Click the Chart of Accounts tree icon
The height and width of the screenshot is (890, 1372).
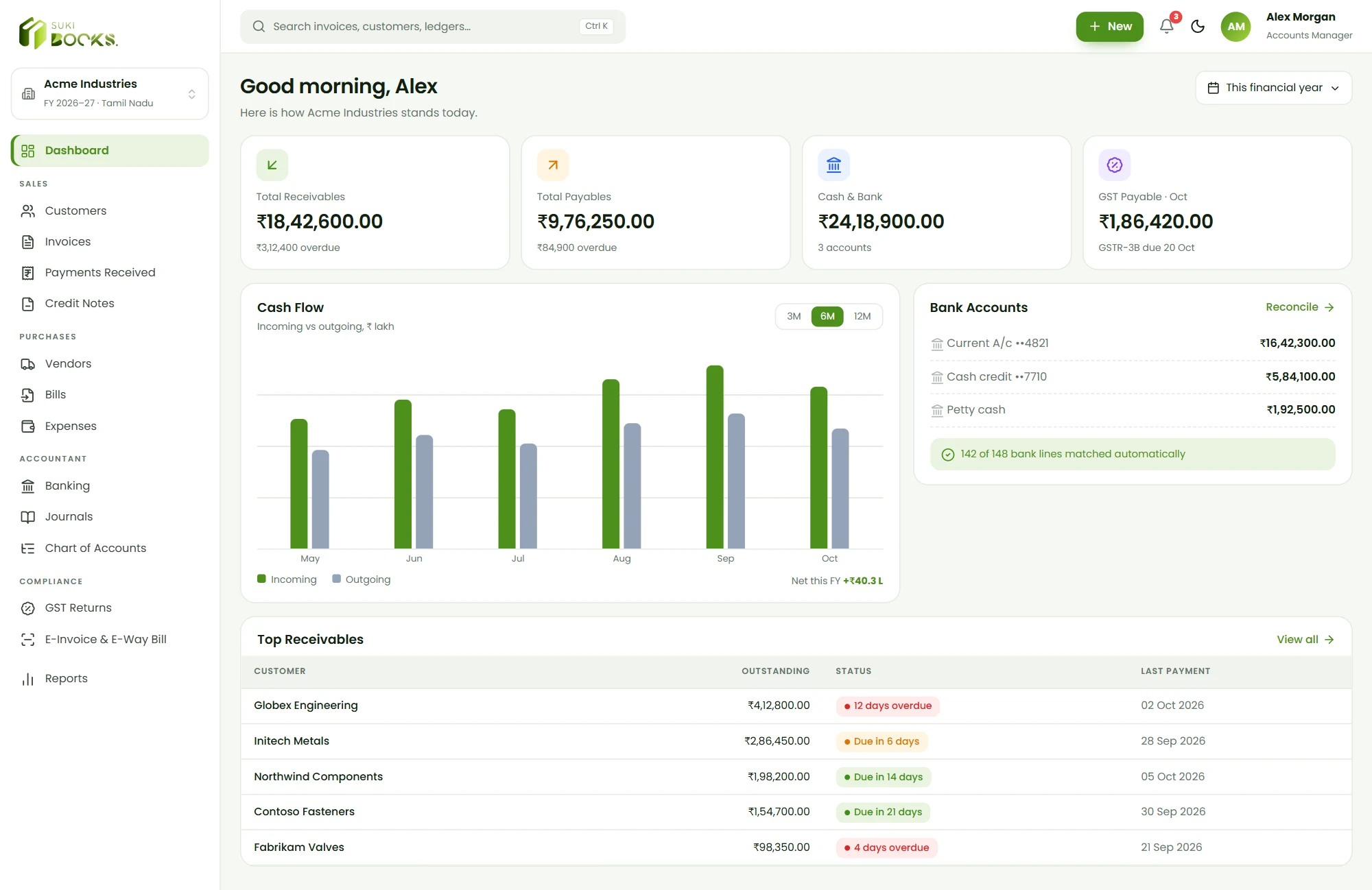point(27,549)
